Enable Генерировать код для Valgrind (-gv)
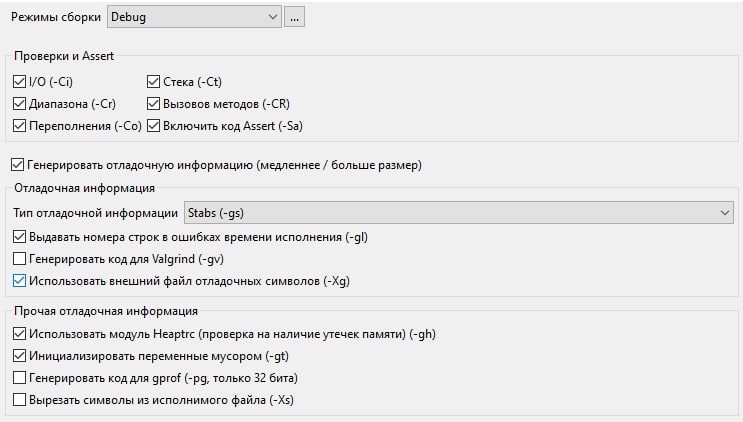Screen dimensions: 743x422 point(19,259)
